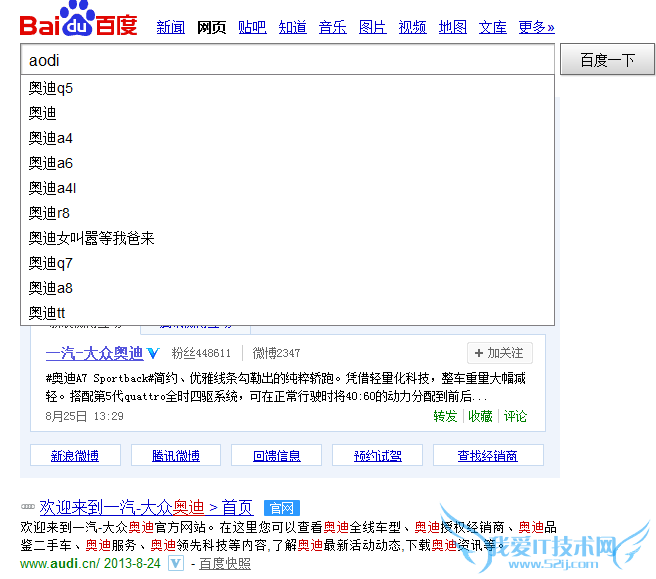The image size is (656, 579).
Task: Click the 粉丝448611 follower count
Action: pos(201,353)
